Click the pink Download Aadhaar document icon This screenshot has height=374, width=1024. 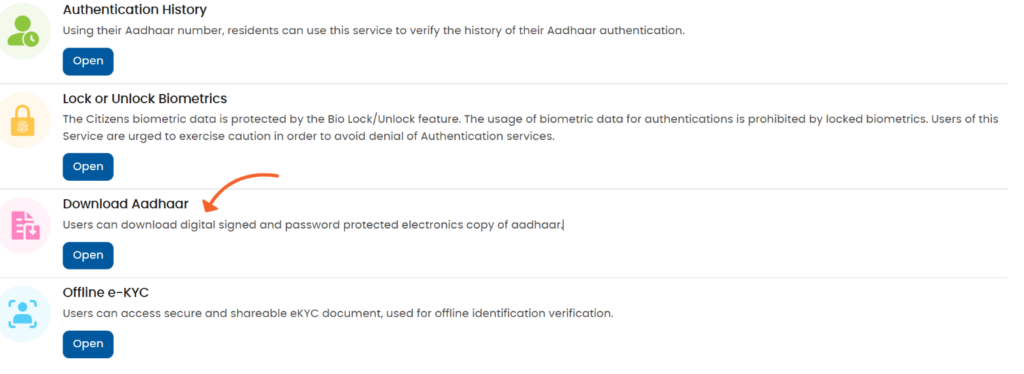pos(25,225)
